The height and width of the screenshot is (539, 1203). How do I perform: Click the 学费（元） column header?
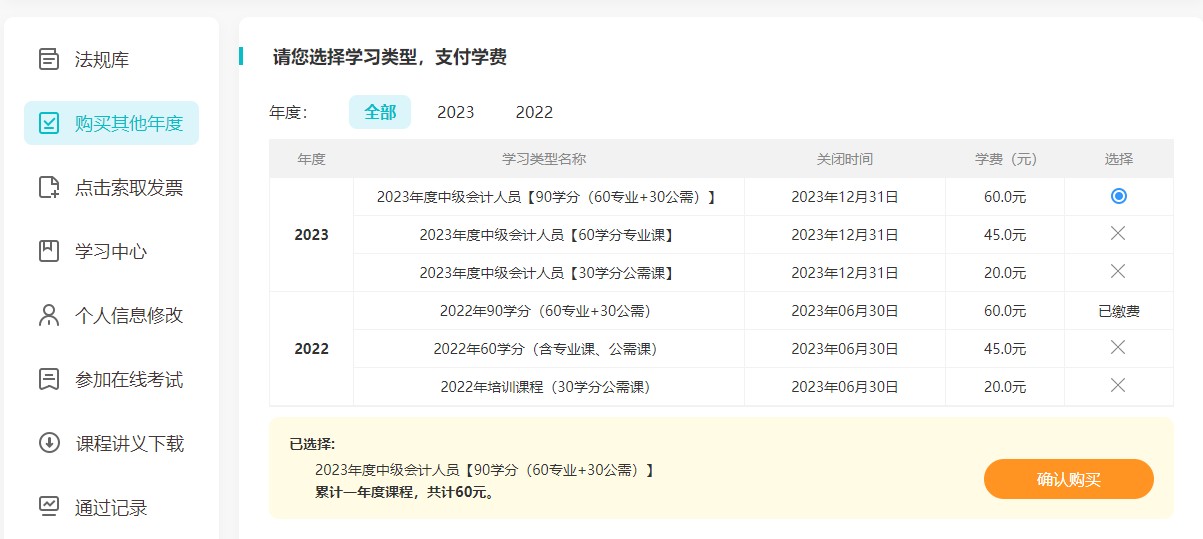coord(1006,159)
